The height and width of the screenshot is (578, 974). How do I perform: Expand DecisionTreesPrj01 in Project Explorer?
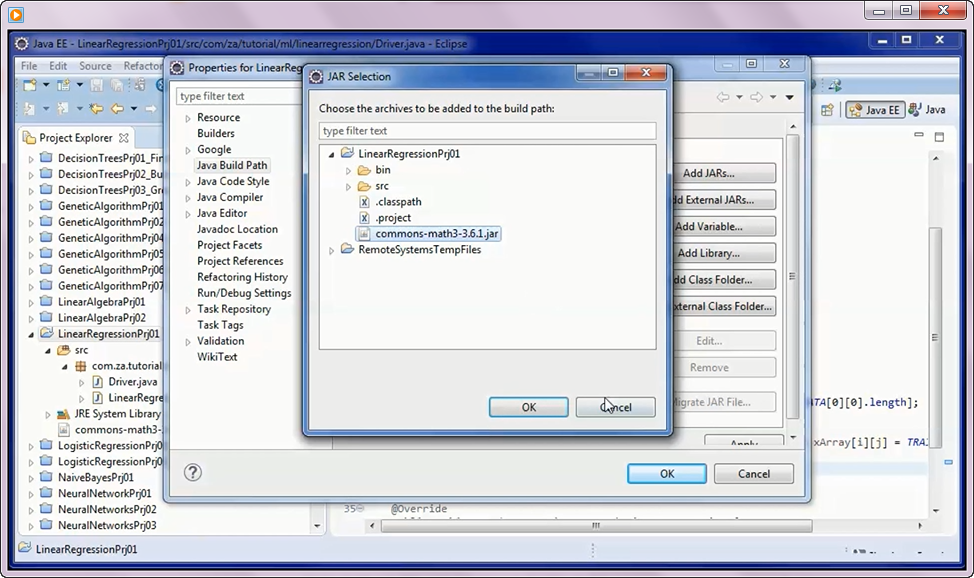(30, 159)
